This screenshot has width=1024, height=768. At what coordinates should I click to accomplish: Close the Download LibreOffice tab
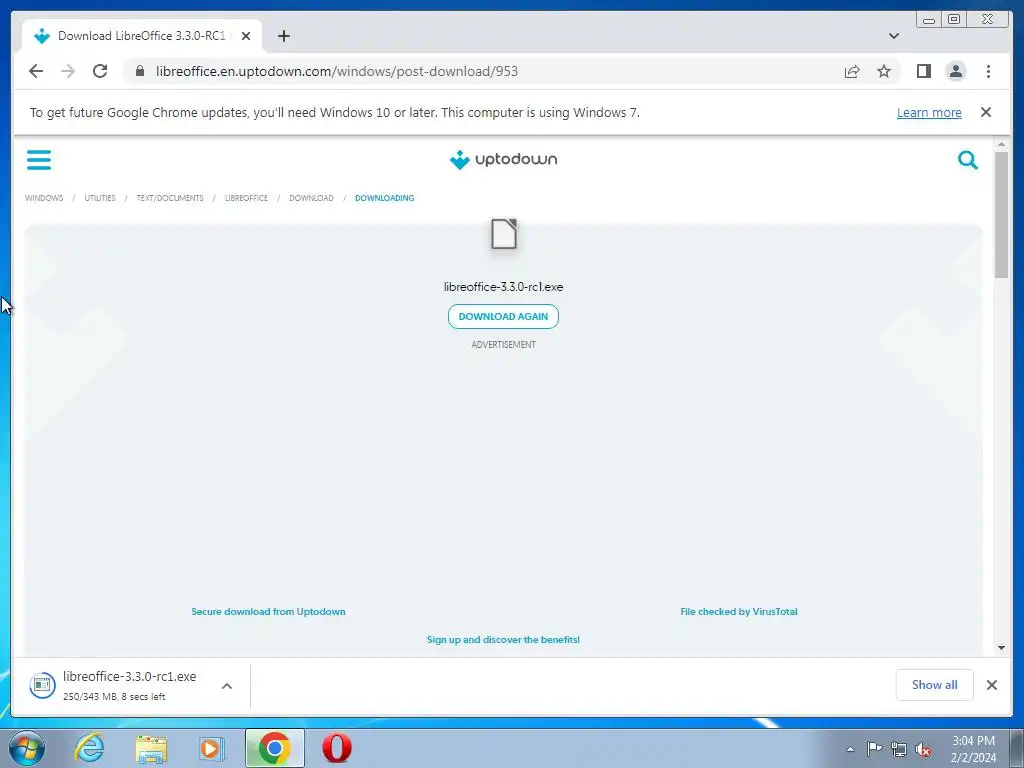246,36
